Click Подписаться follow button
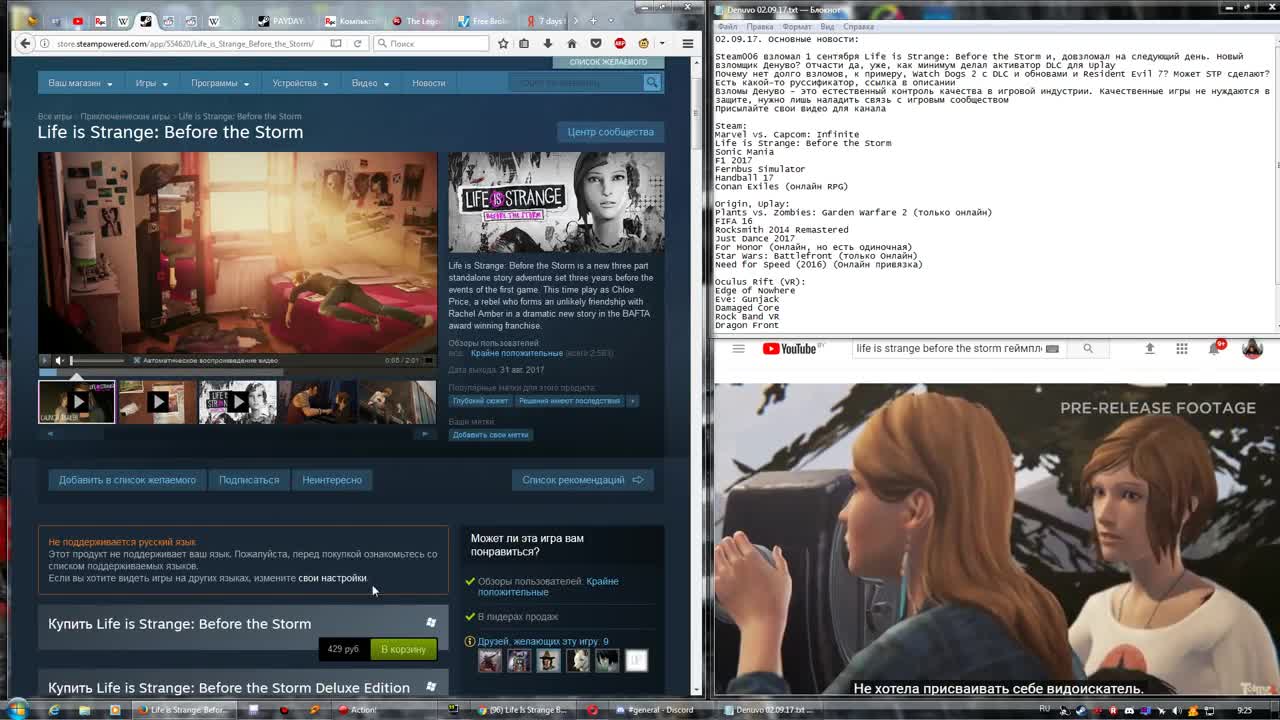Image resolution: width=1280 pixels, height=720 pixels. click(x=249, y=480)
